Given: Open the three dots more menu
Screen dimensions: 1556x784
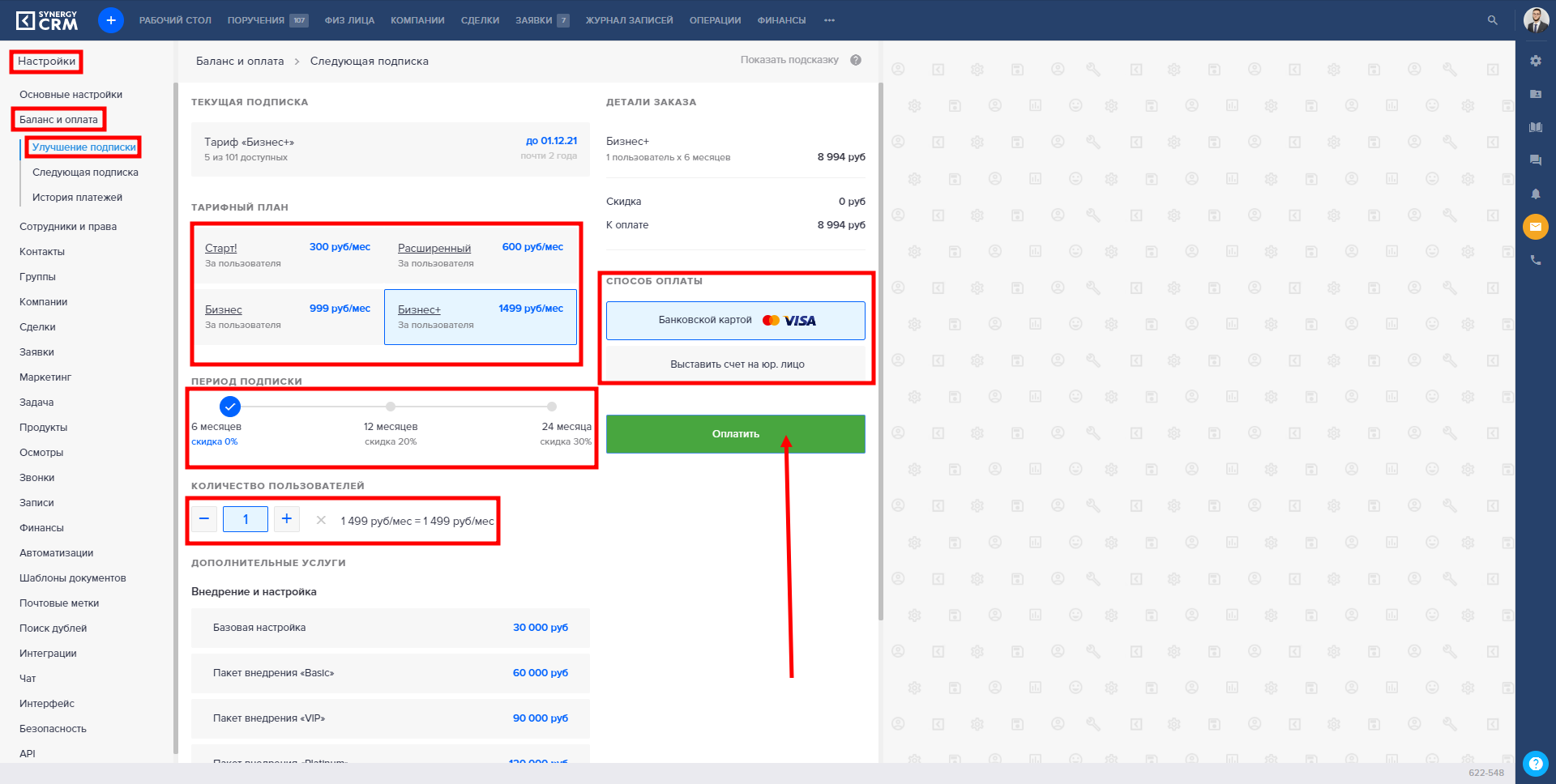Looking at the screenshot, I should point(829,20).
